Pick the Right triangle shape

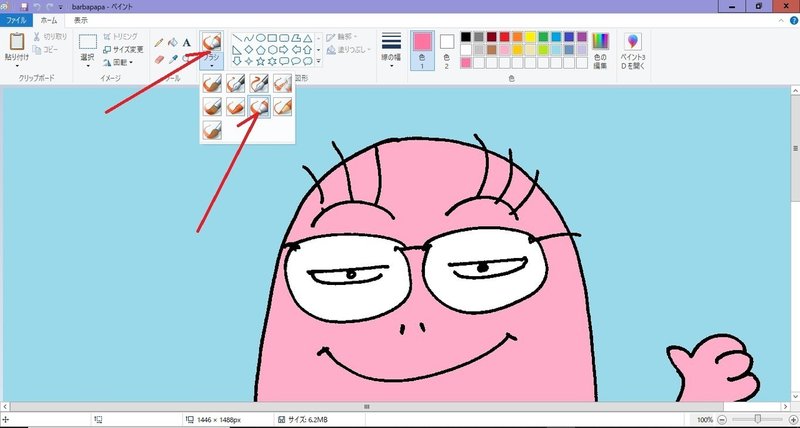click(237, 50)
